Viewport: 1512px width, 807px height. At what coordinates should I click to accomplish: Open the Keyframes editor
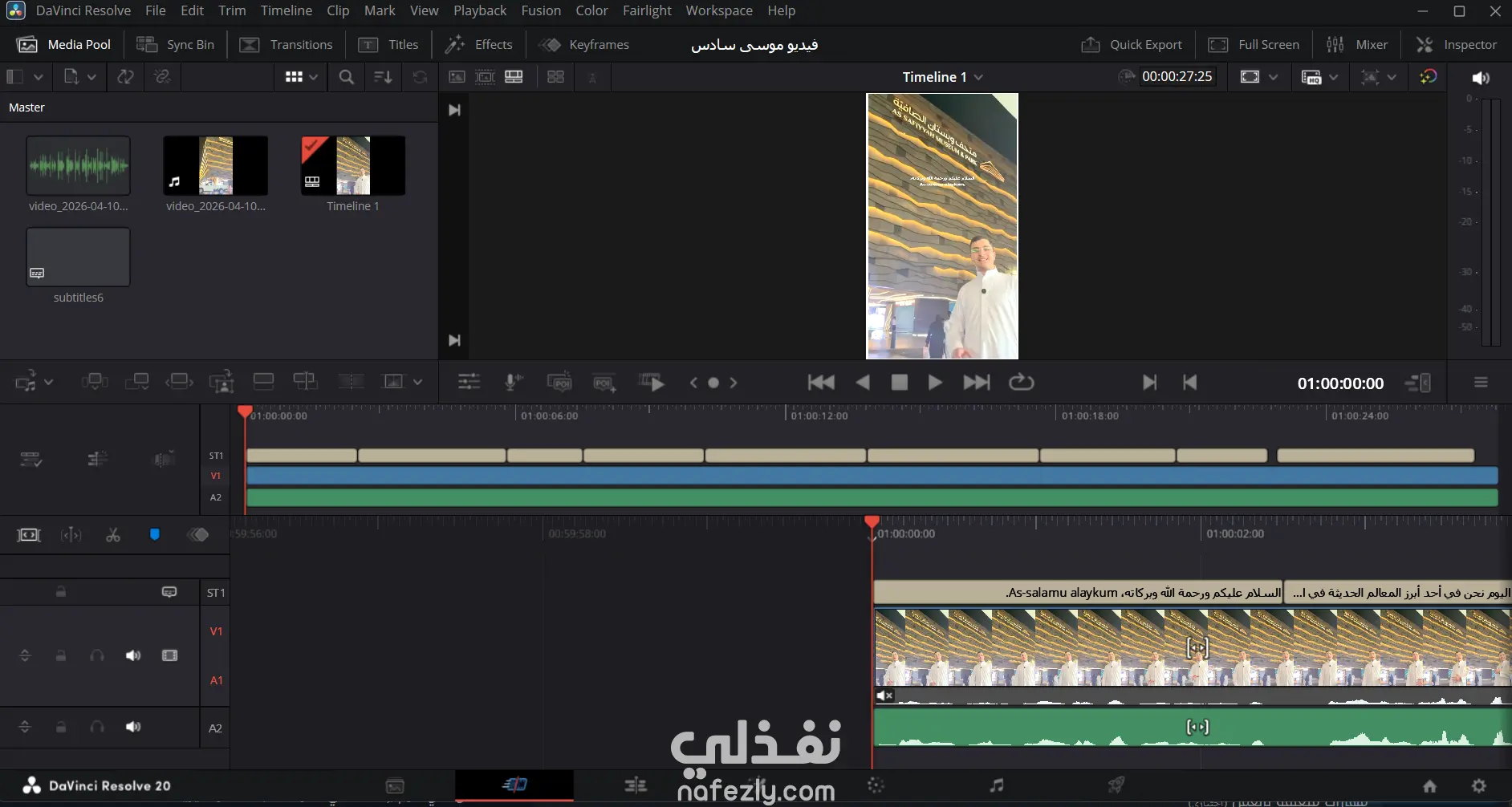[584, 45]
